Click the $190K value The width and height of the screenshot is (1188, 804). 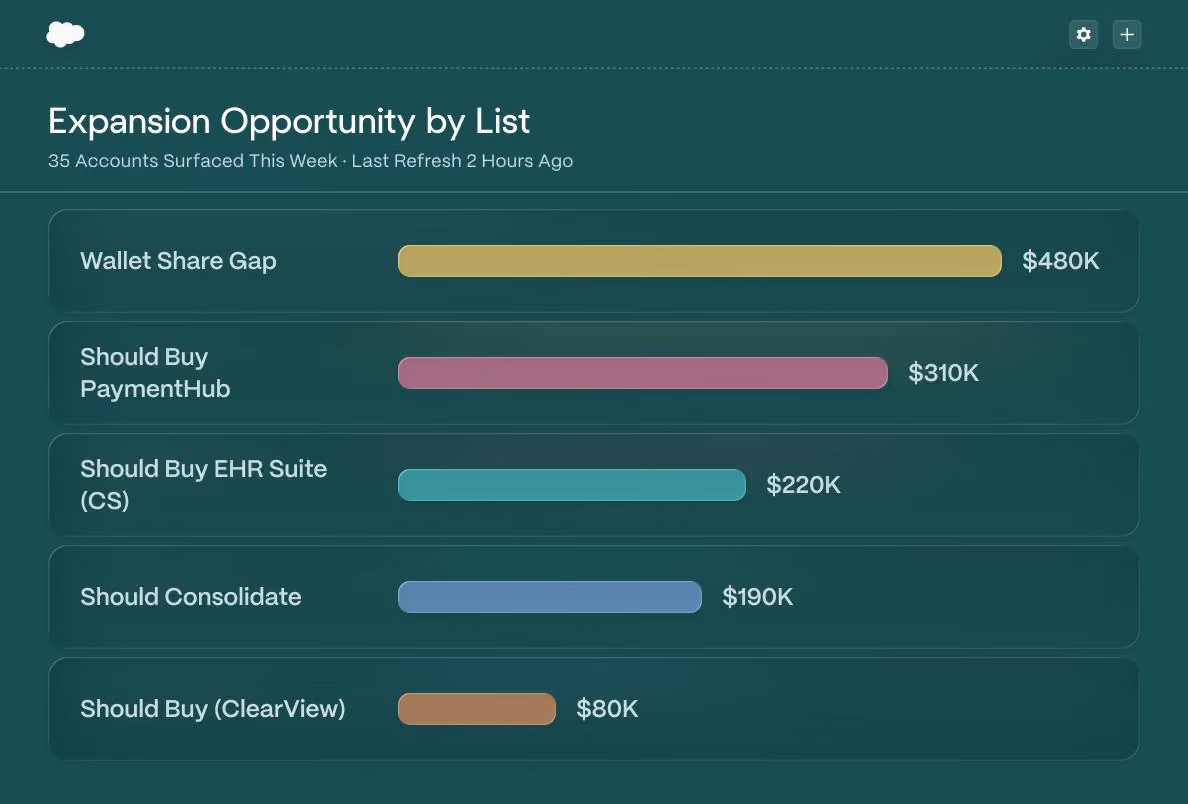click(x=757, y=597)
